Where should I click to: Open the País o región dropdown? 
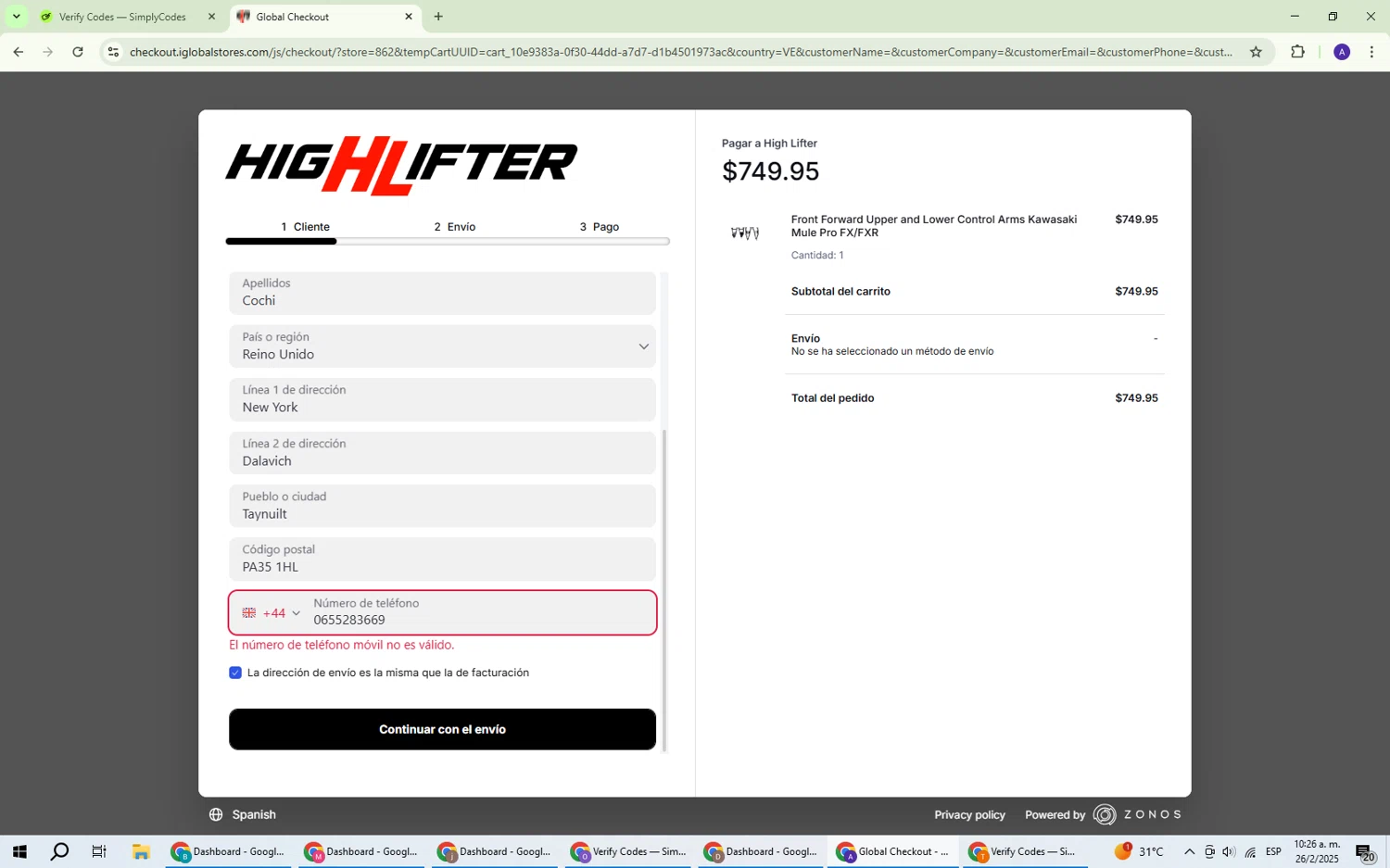pos(442,346)
